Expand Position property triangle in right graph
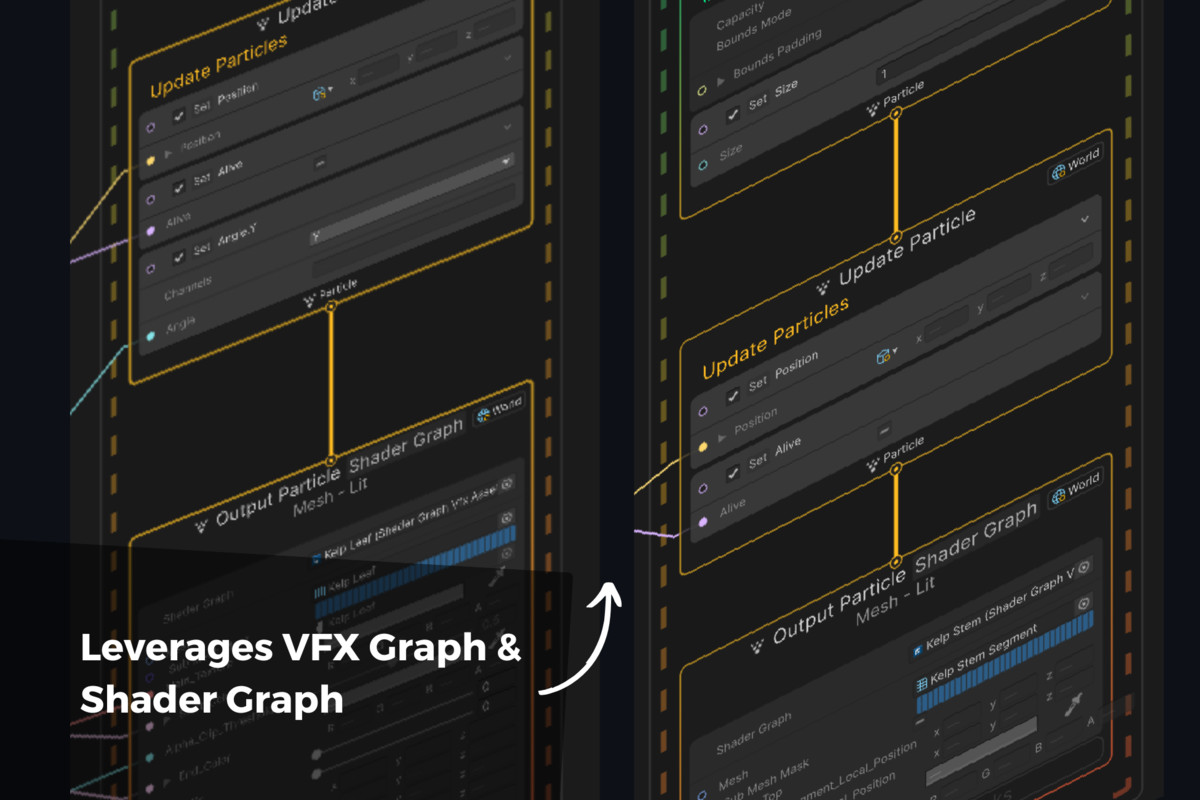Viewport: 1200px width, 800px height. click(722, 438)
